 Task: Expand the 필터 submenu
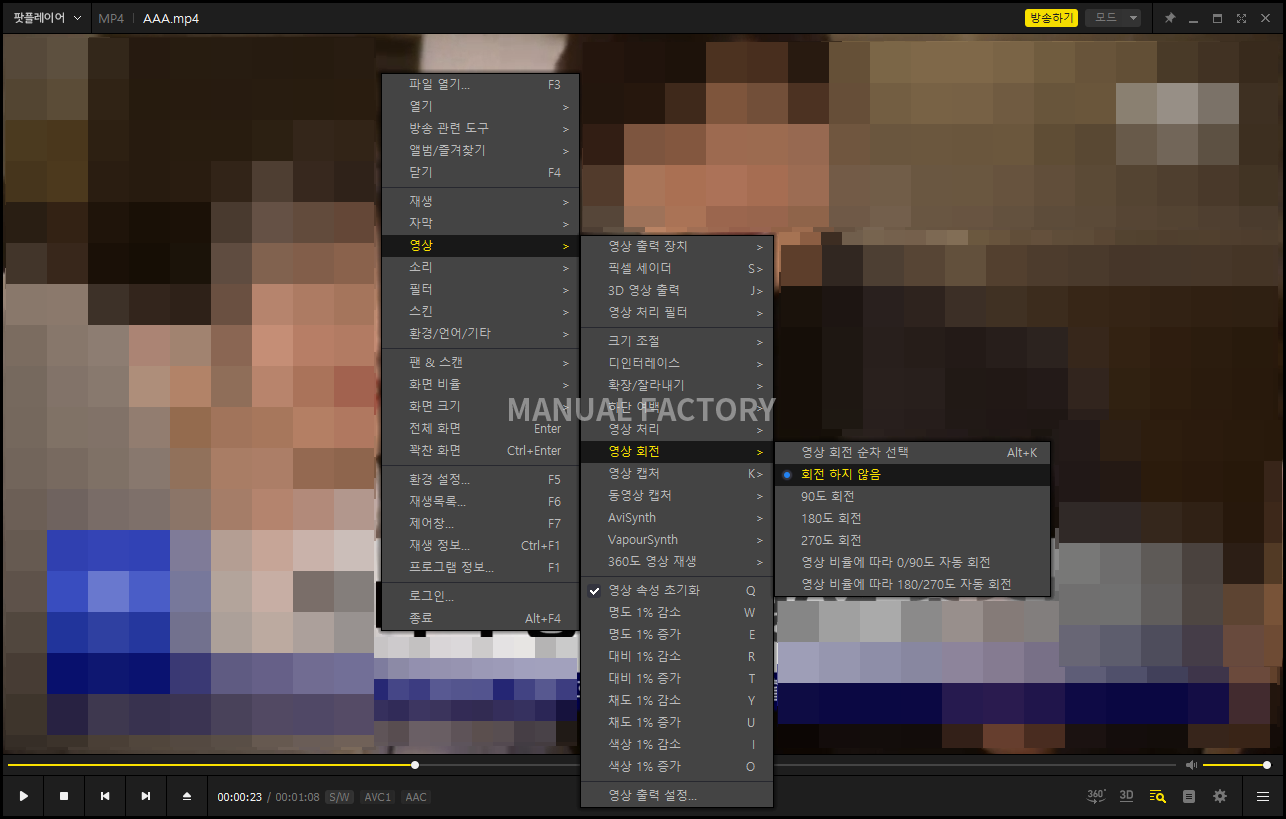coord(480,289)
